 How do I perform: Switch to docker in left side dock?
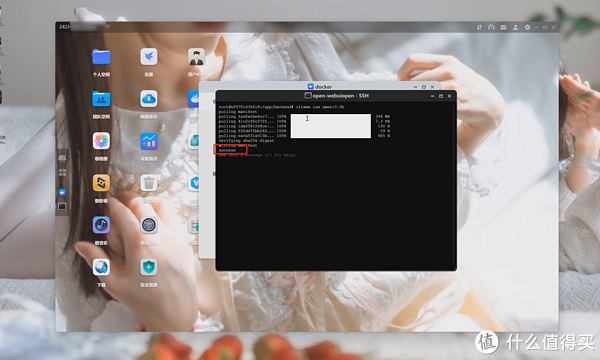[62, 192]
